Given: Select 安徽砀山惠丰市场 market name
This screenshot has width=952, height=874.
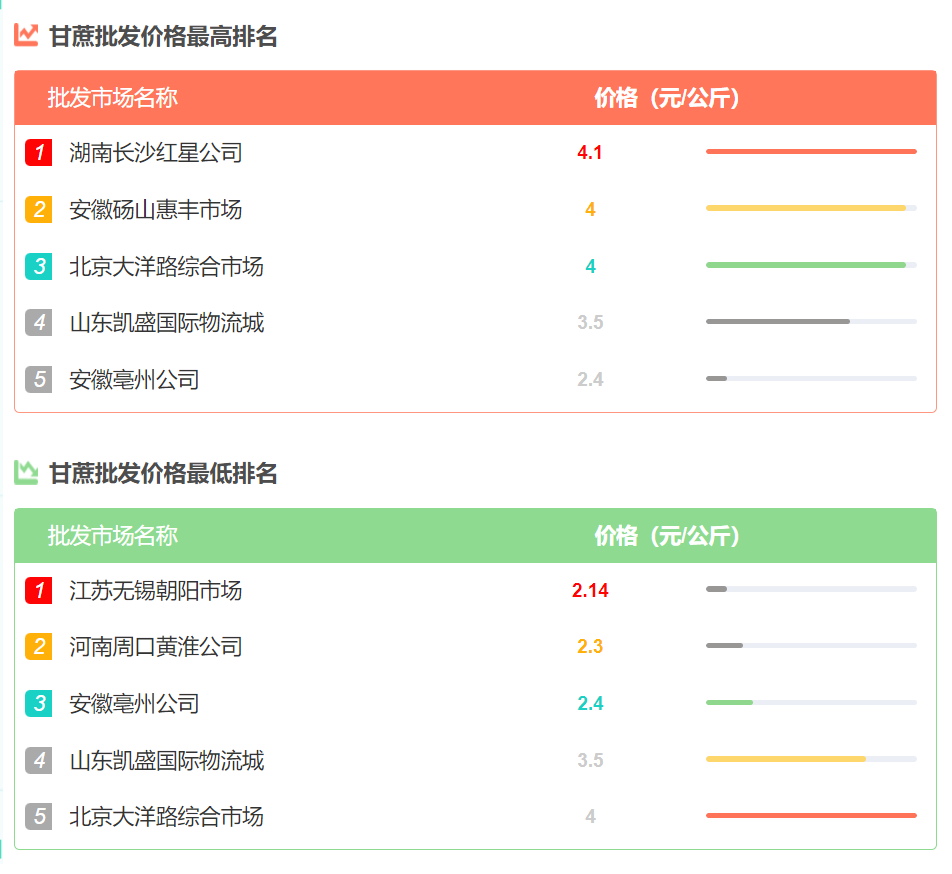Looking at the screenshot, I should pyautogui.click(x=155, y=209).
